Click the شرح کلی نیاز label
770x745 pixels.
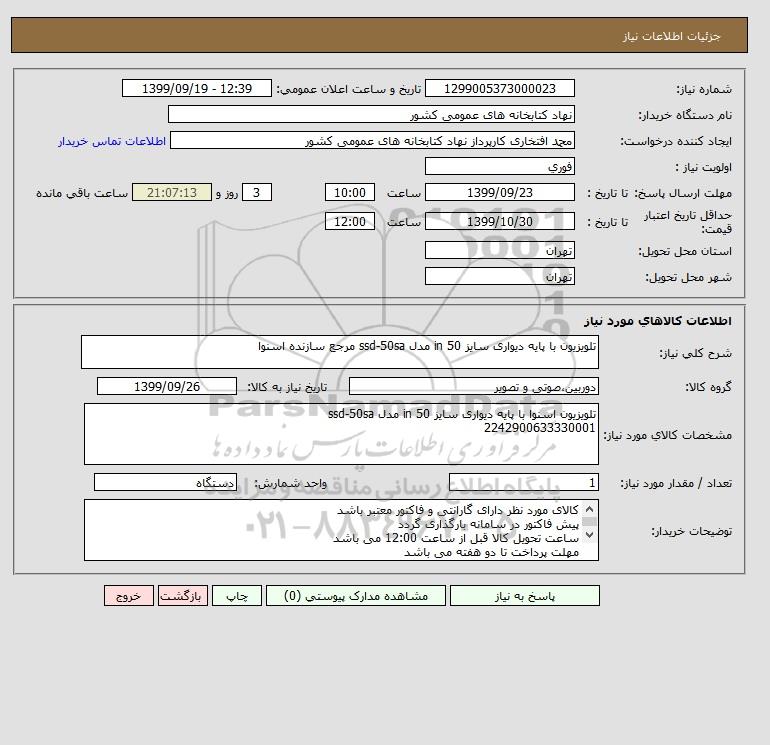tap(695, 353)
